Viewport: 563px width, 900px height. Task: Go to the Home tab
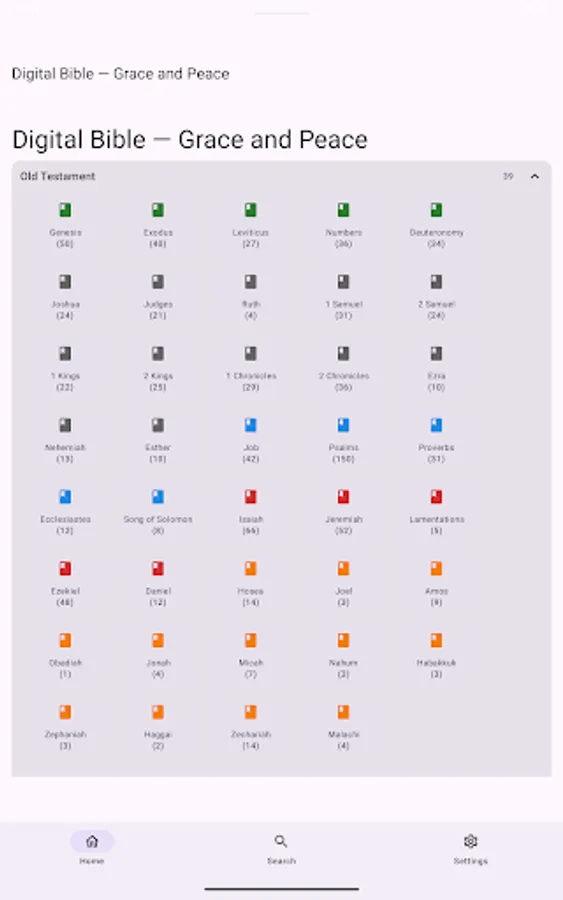92,849
